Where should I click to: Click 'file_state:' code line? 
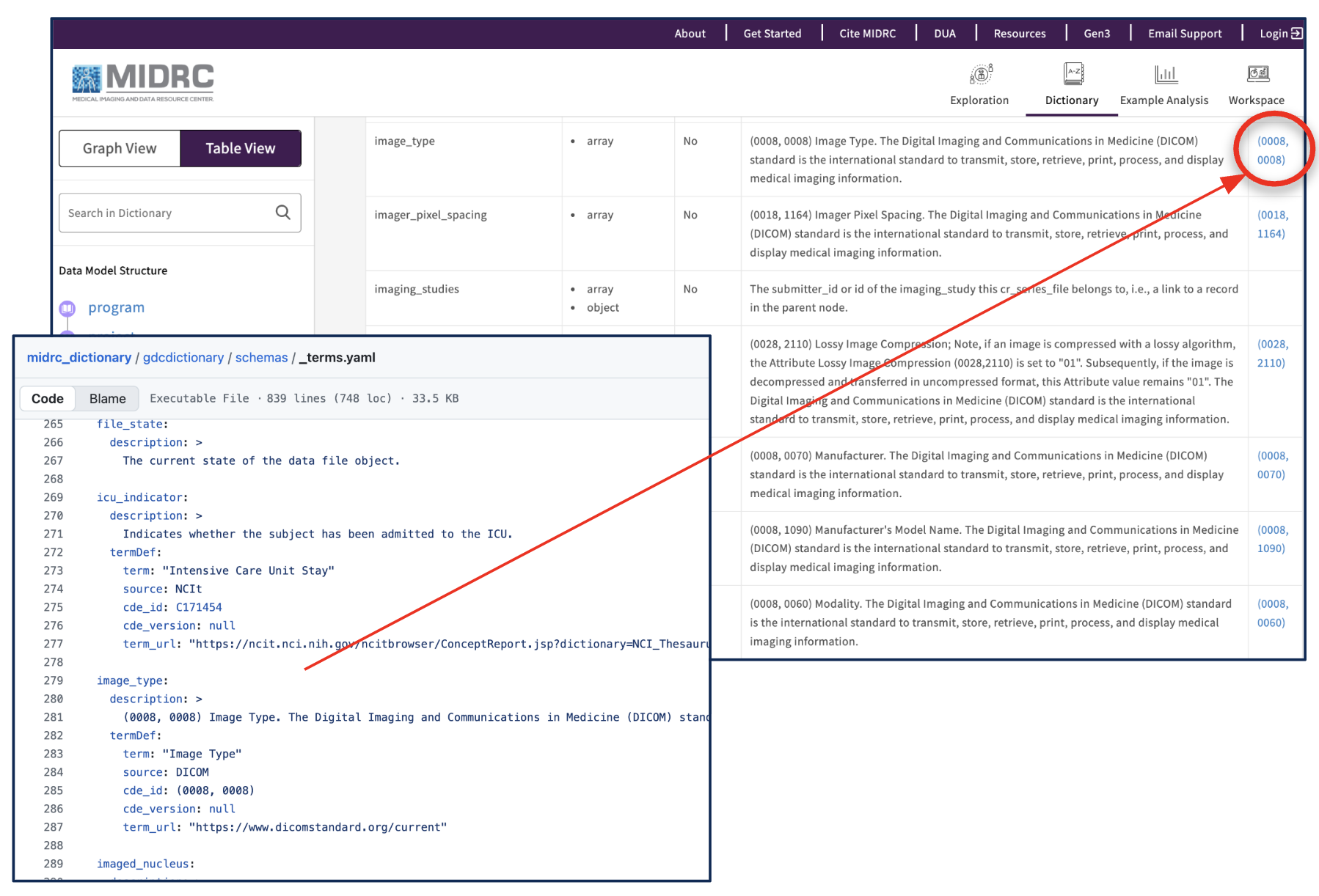[132, 424]
